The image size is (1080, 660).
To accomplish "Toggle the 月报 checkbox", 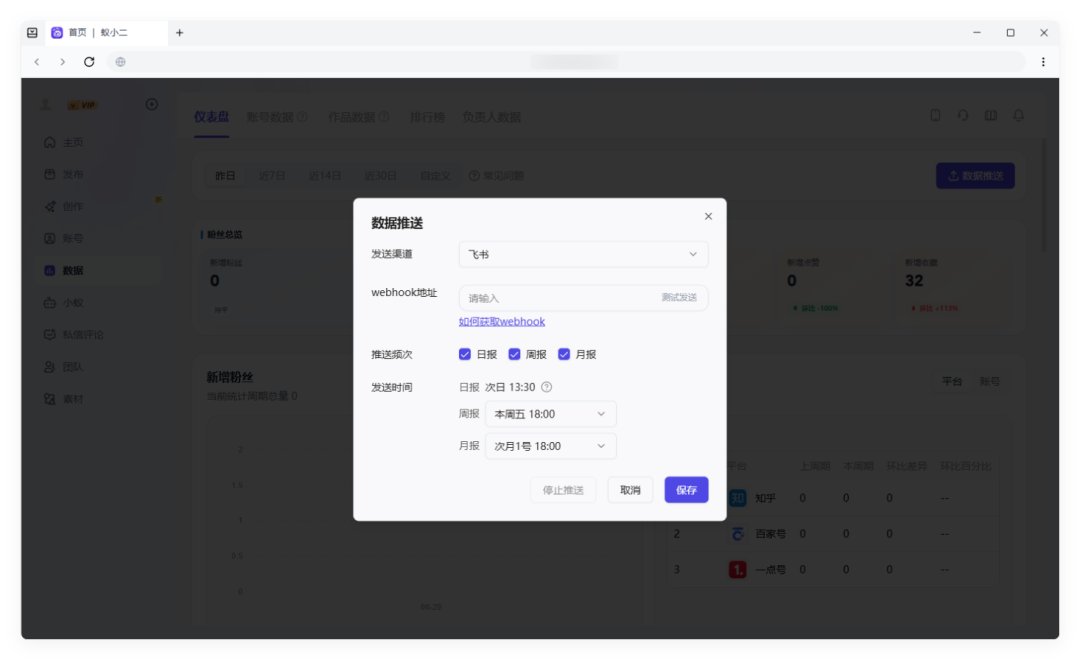I will coord(564,354).
